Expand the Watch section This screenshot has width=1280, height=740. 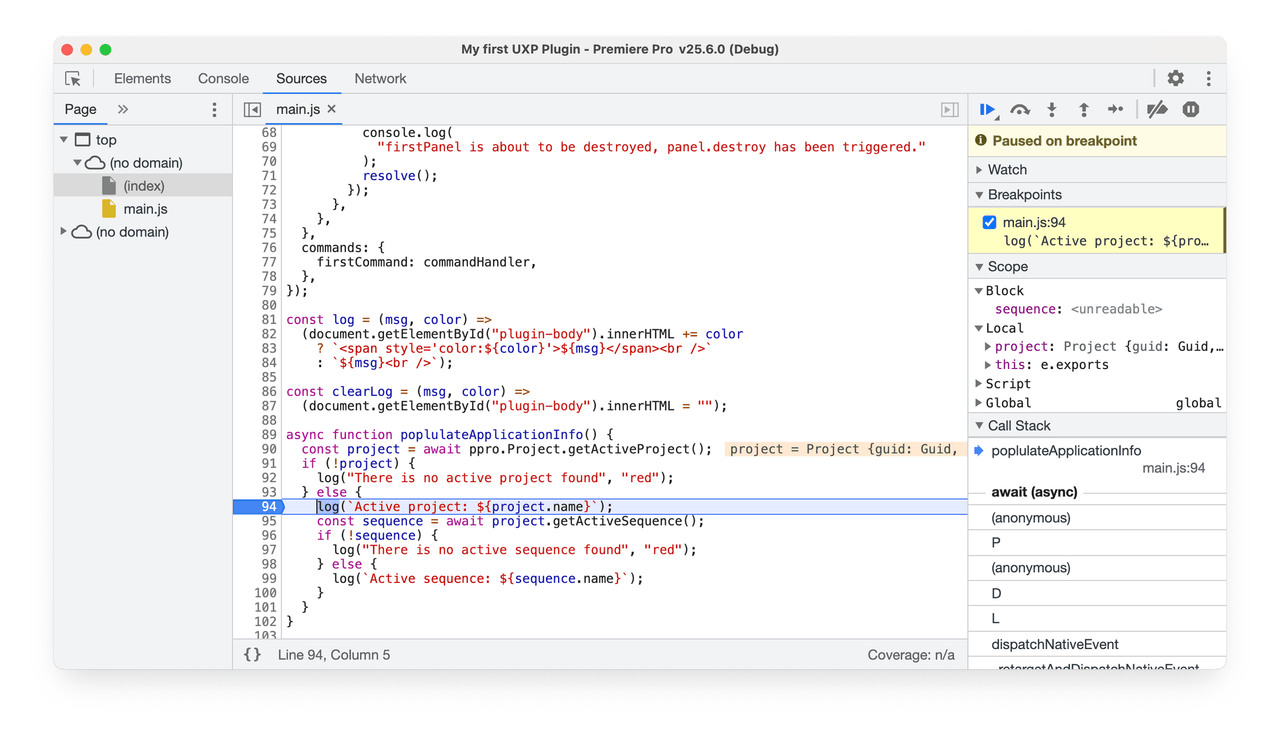[x=979, y=169]
